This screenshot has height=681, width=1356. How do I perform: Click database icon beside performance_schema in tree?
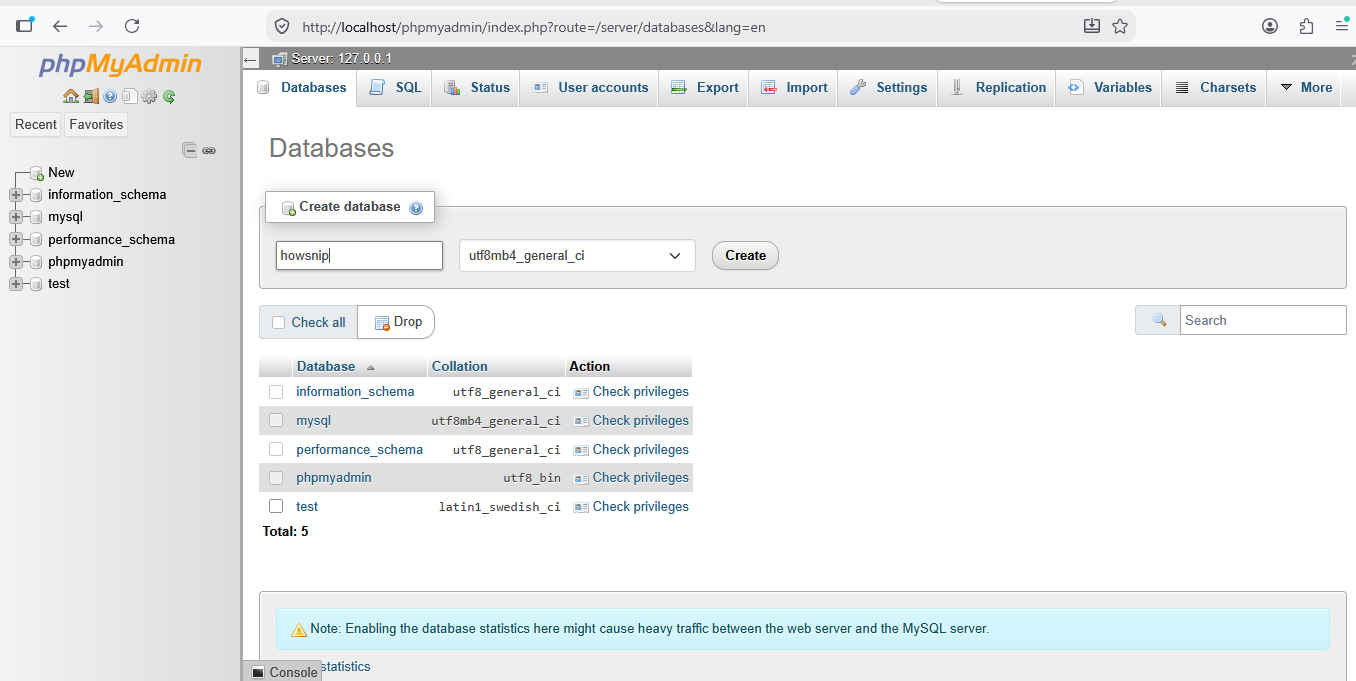[x=36, y=240]
